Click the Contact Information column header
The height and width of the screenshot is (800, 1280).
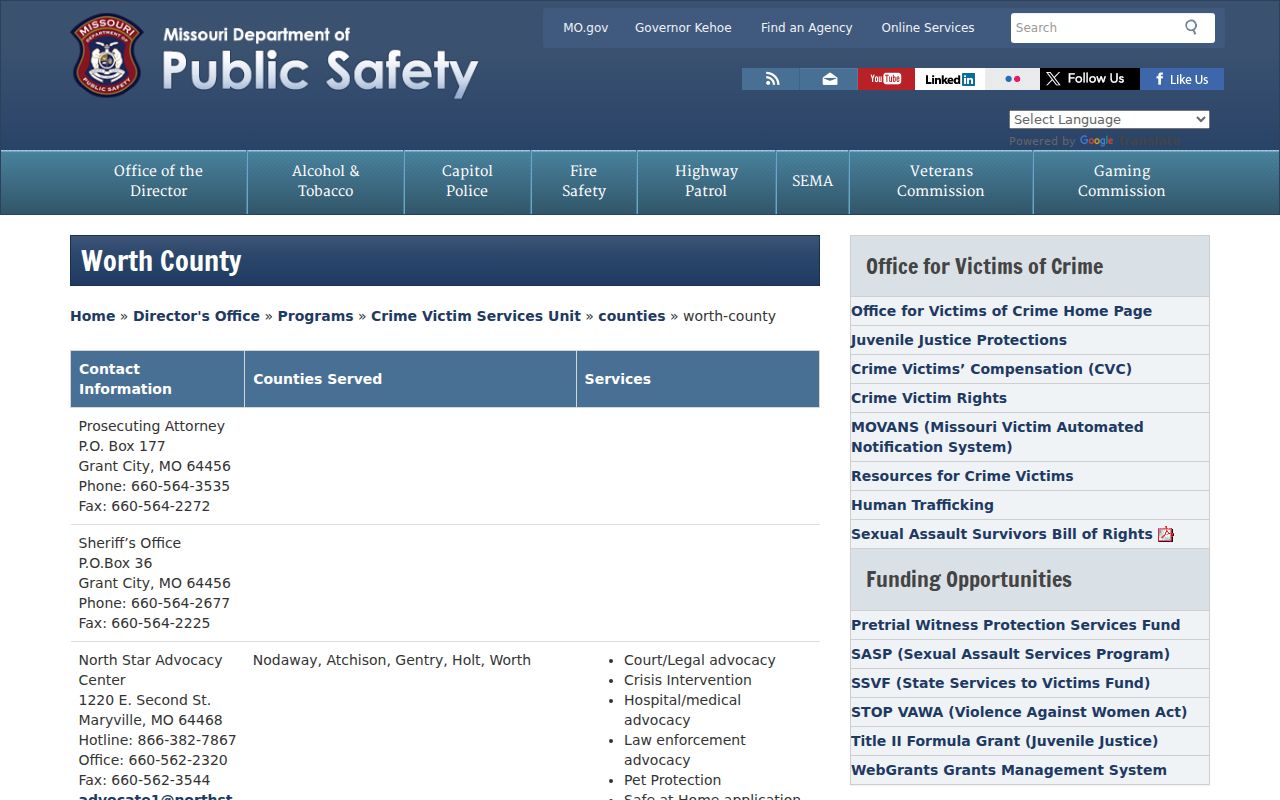(x=157, y=379)
